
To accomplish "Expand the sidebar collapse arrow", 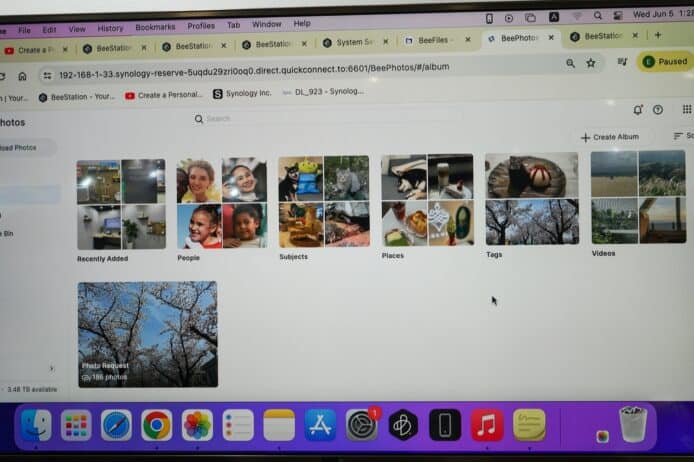I will (51, 368).
